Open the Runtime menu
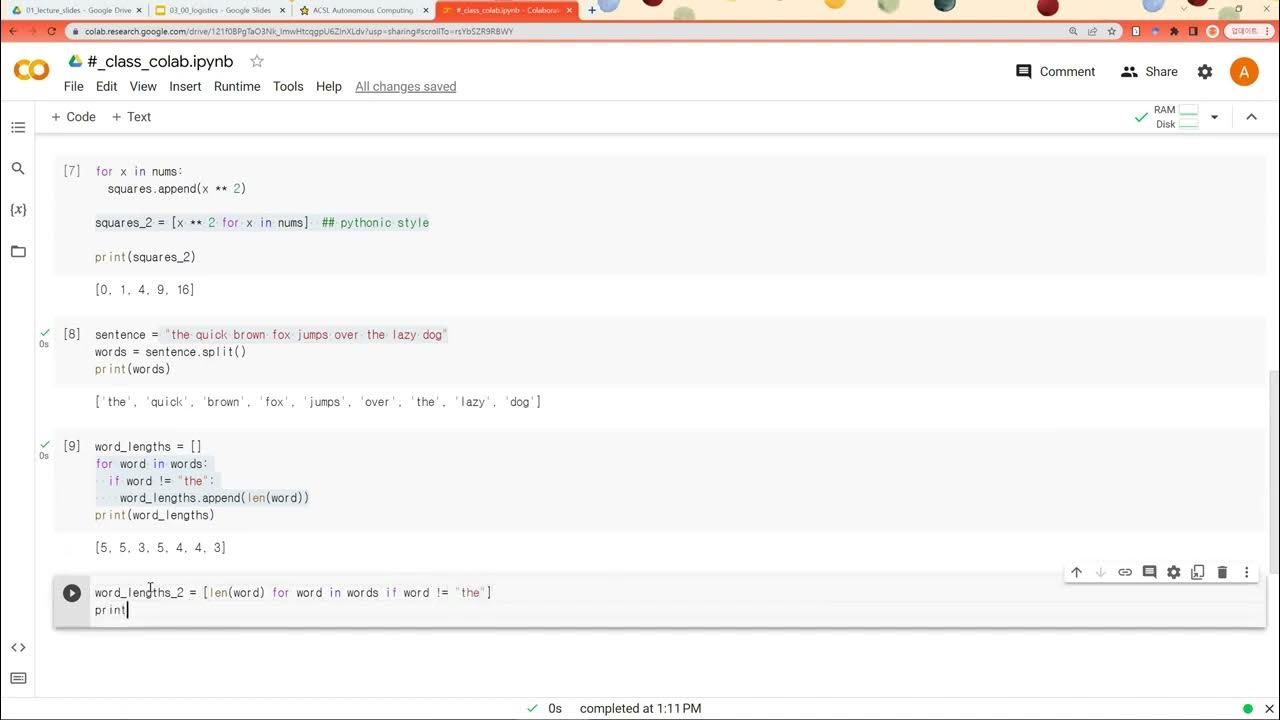Screen dimensions: 1280x720 click(237, 87)
